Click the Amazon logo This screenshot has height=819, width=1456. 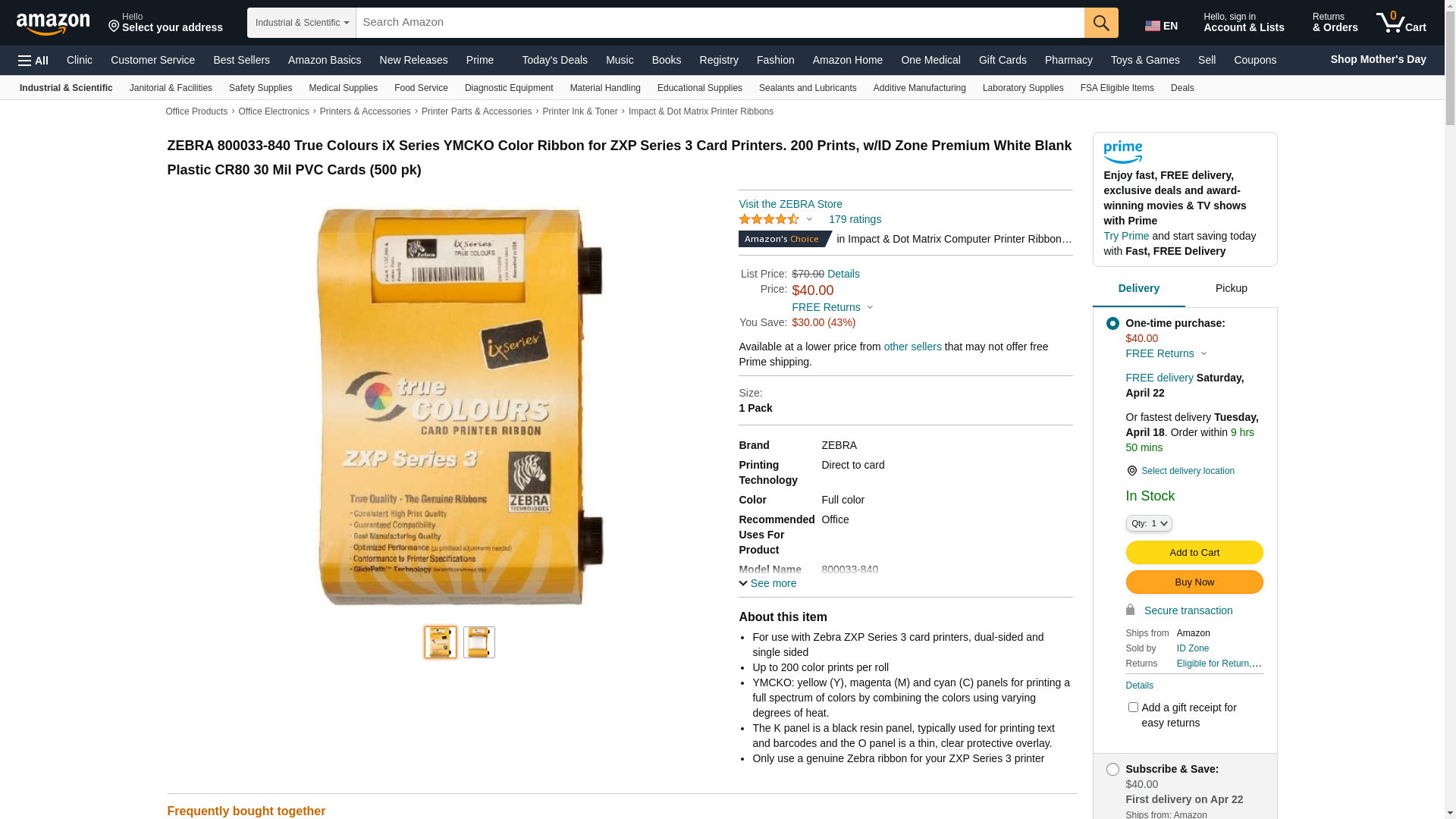tap(53, 24)
